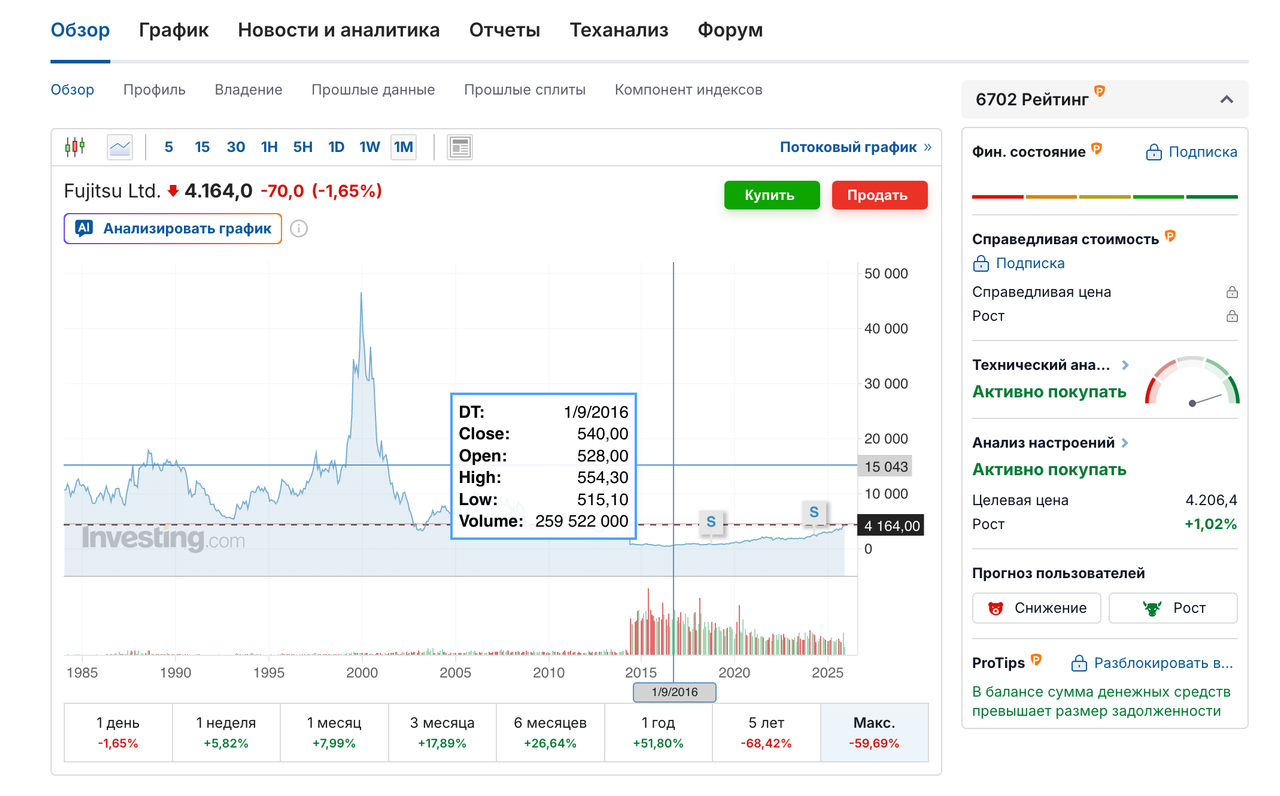Screen dimensions: 1280x796
Task: Select the 1D interval
Action: click(x=337, y=147)
